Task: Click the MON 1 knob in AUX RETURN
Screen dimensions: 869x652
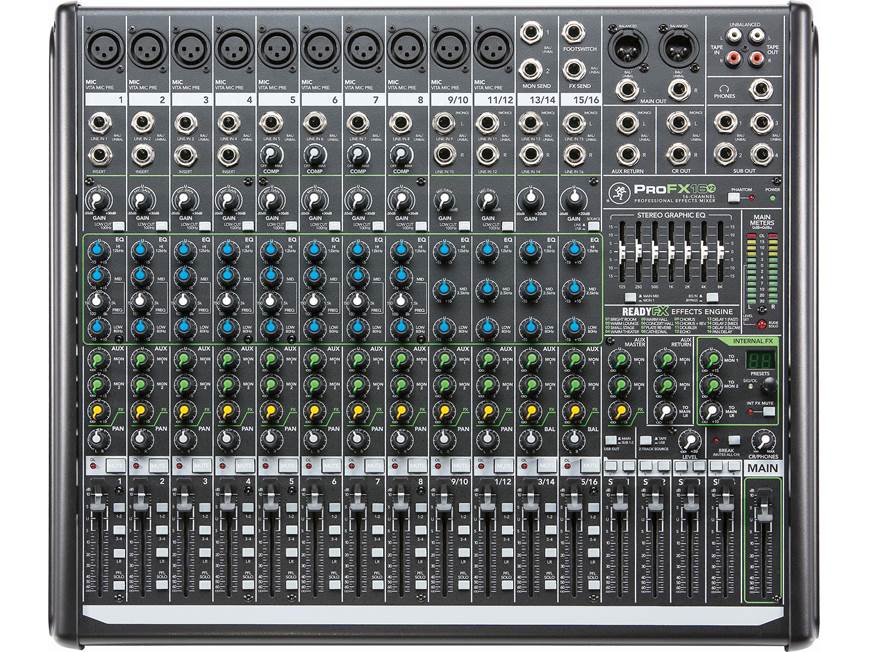Action: tap(666, 361)
